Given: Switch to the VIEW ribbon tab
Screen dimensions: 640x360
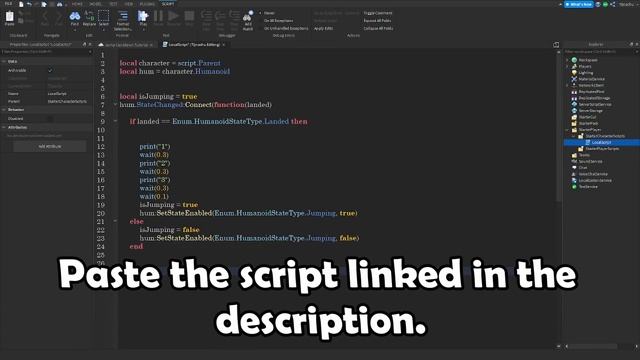Looking at the screenshot, I should [x=129, y=4].
